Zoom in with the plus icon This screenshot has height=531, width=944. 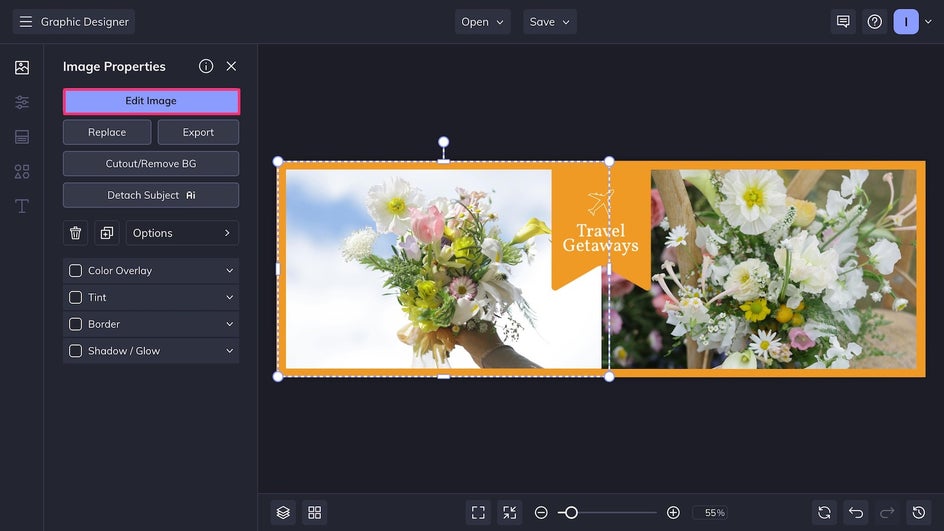pyautogui.click(x=673, y=512)
